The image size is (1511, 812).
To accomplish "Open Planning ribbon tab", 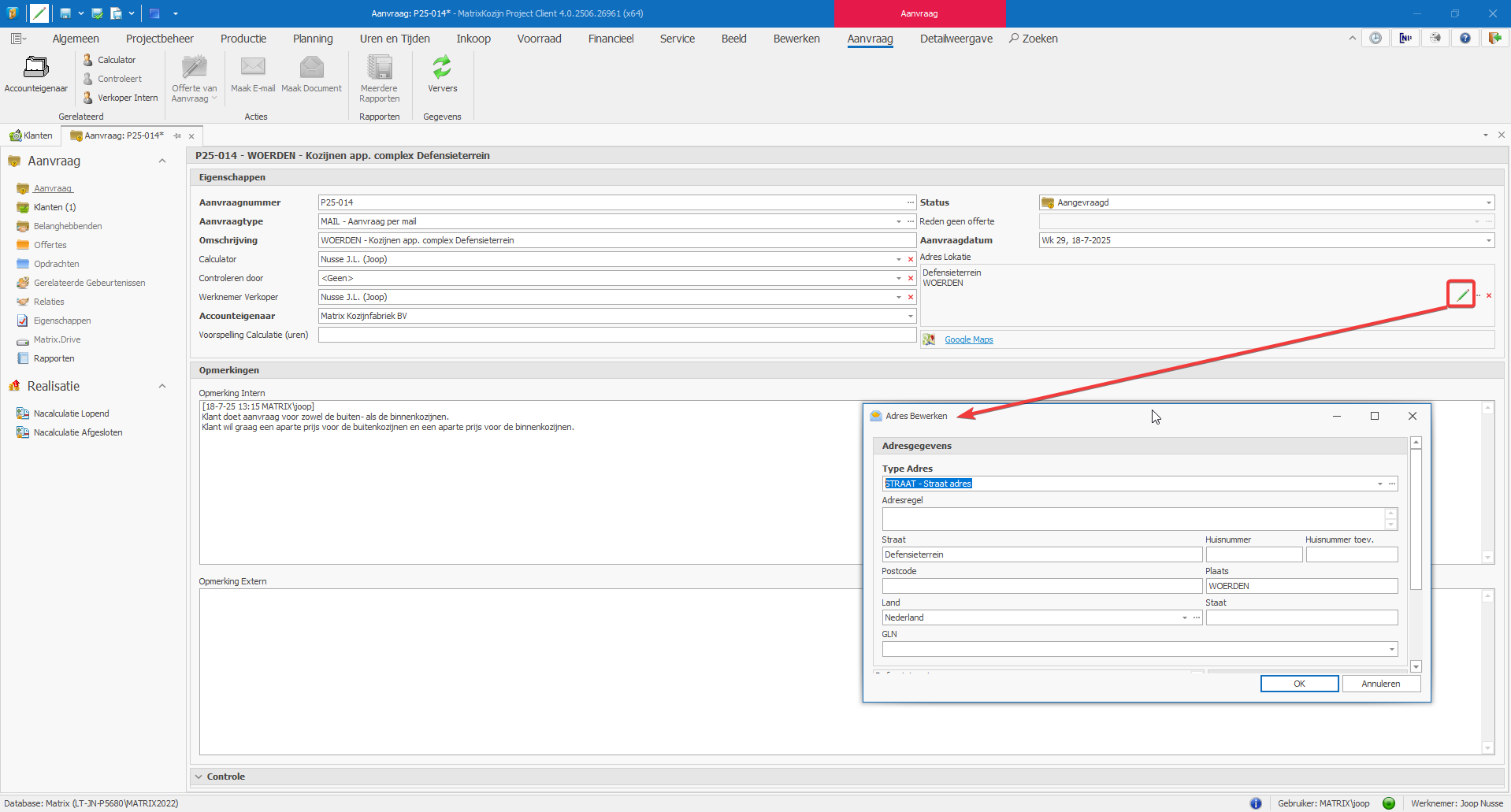I will pos(313,39).
